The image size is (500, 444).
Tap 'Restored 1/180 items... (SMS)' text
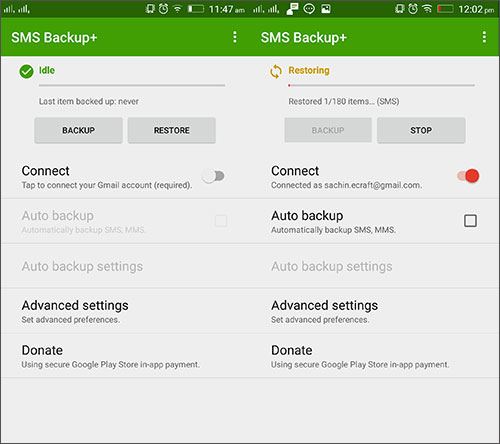pos(344,101)
